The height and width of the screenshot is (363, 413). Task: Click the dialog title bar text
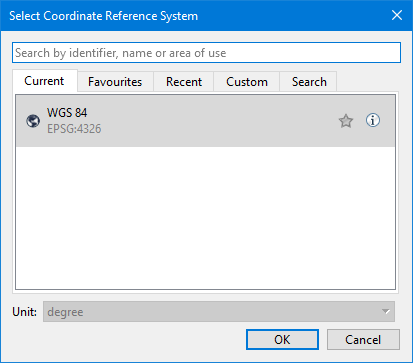(x=104, y=16)
